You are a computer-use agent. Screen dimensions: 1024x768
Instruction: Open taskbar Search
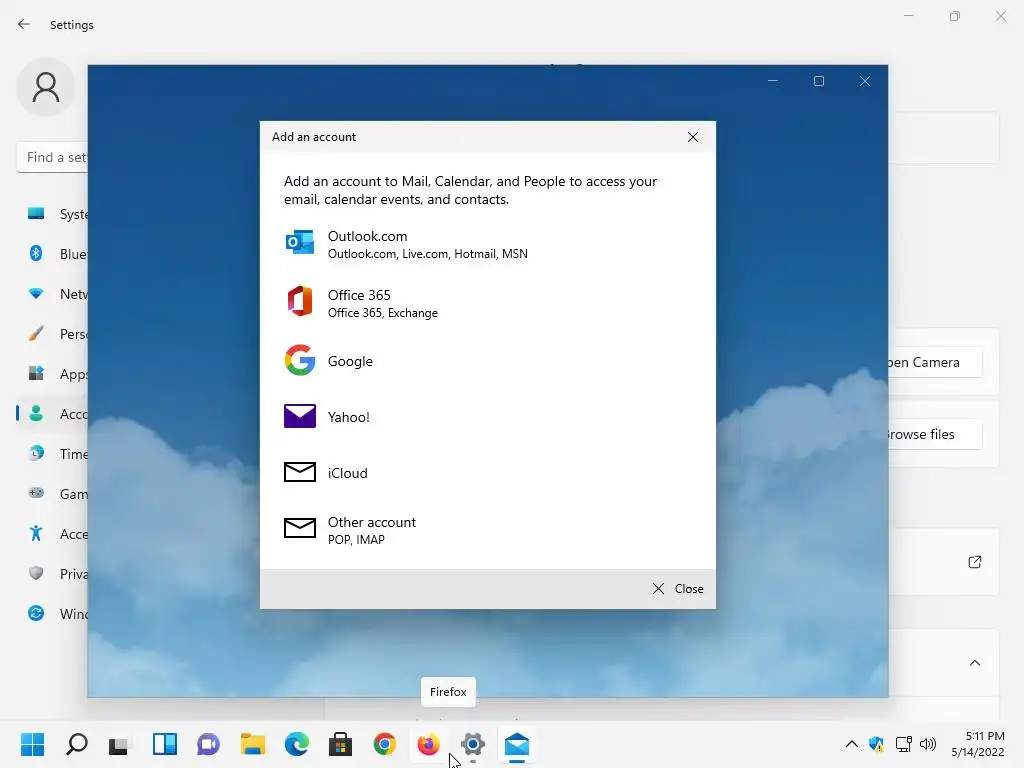pyautogui.click(x=76, y=744)
